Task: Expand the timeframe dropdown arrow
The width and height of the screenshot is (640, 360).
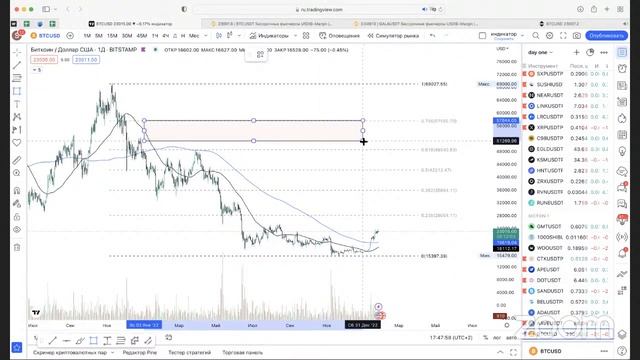Action: point(206,36)
